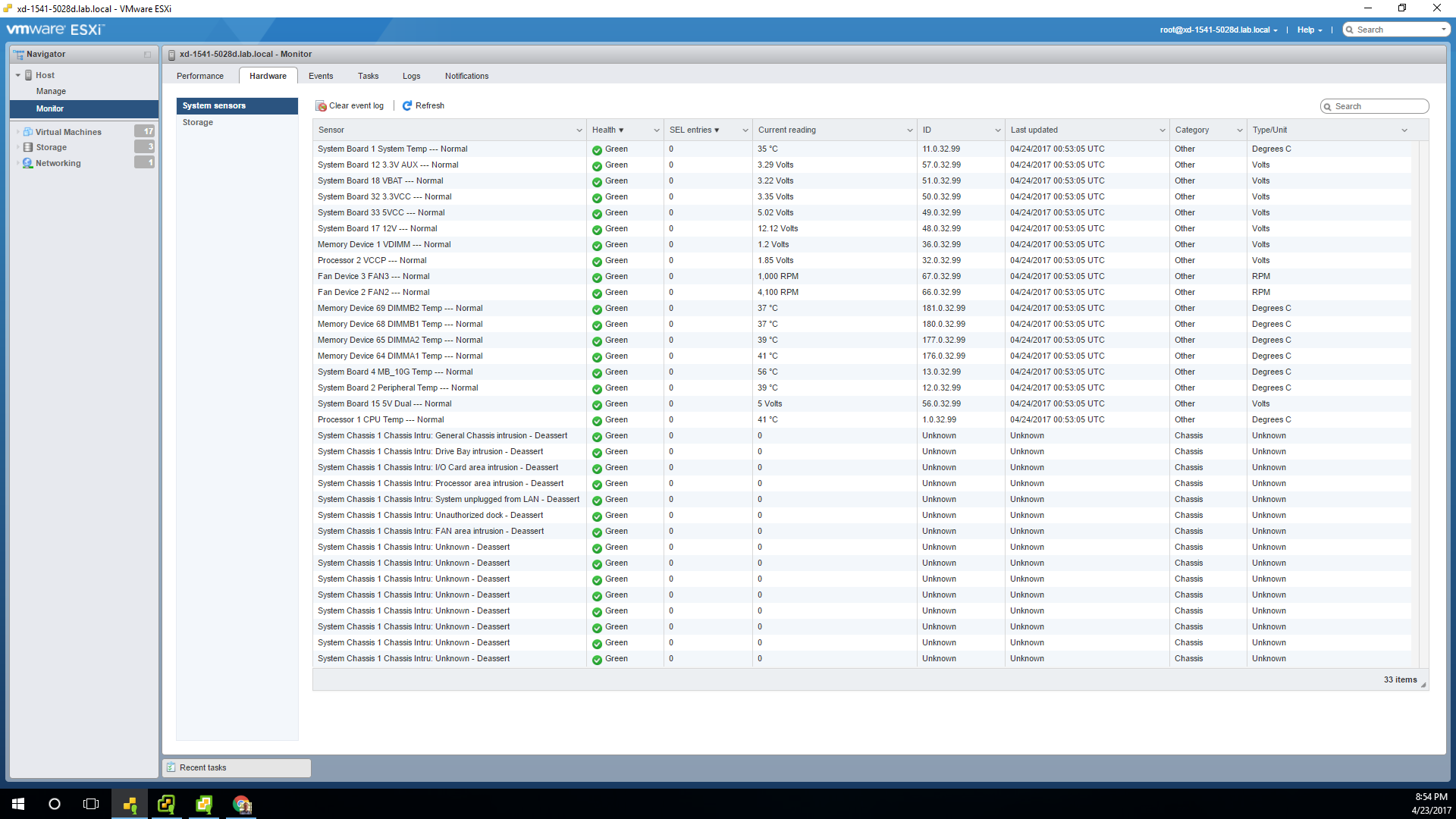Viewport: 1456px width, 819px height.
Task: Switch to the Notifications tab
Action: tap(467, 76)
